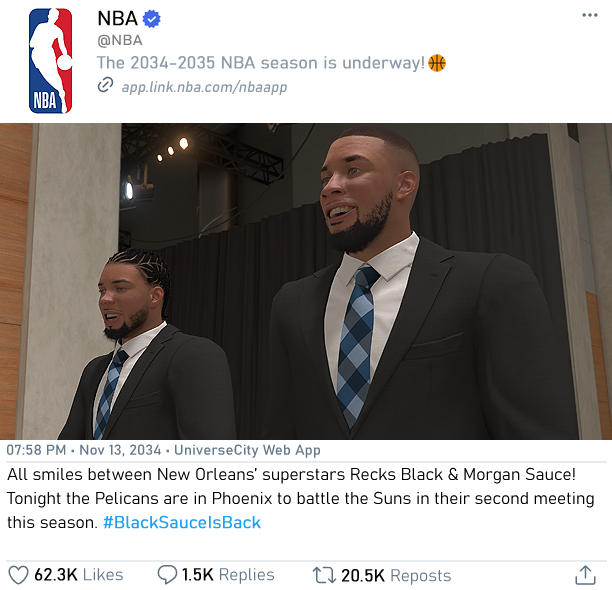Like the post with heart icon

(x=18, y=575)
